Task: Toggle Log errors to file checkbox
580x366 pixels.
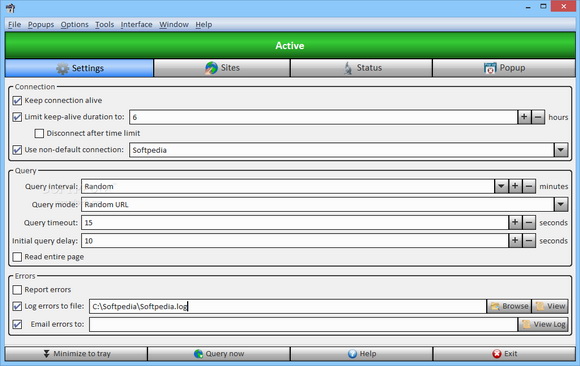Action: click(x=17, y=306)
